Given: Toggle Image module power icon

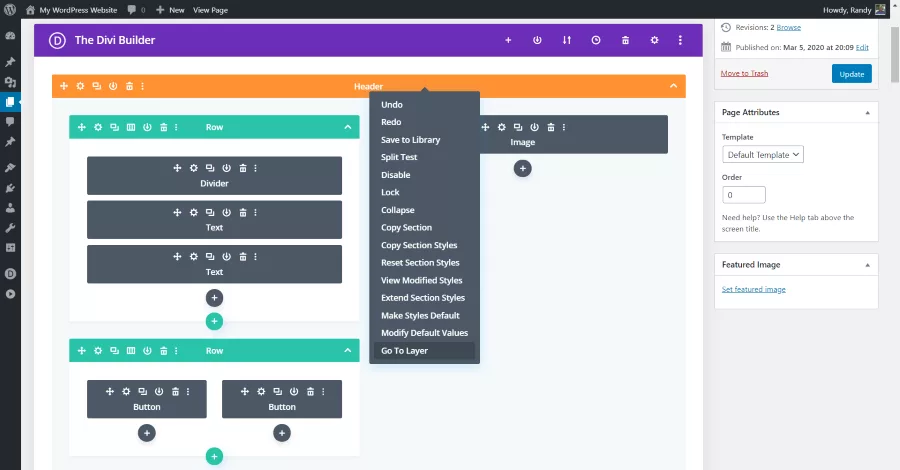Looking at the screenshot, I should [534, 127].
